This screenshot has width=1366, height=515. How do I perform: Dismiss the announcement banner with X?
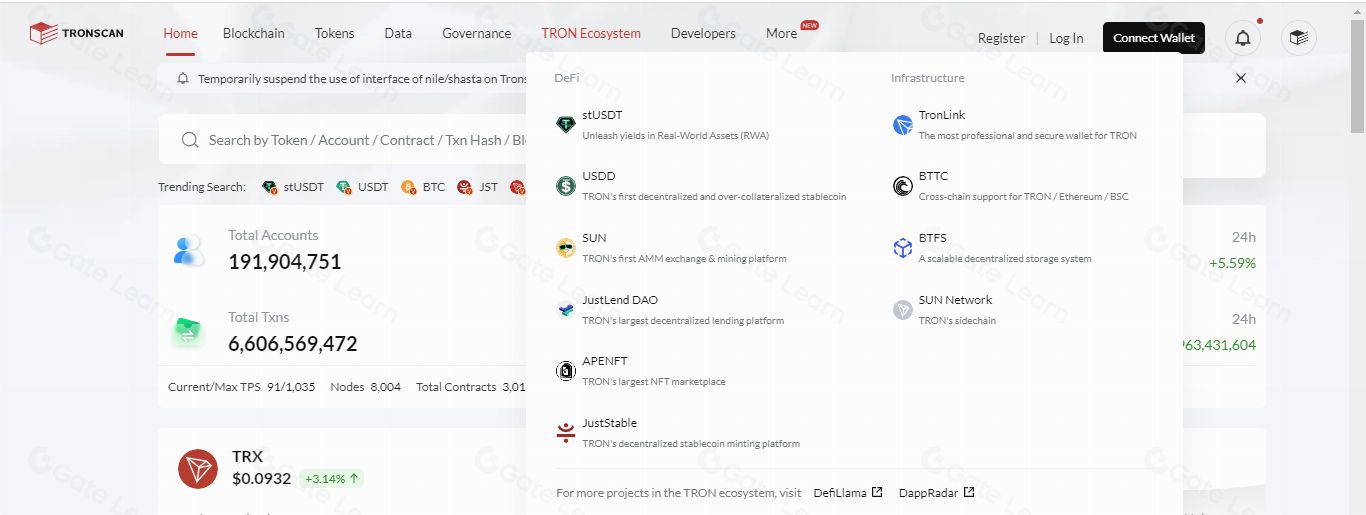[x=1241, y=78]
